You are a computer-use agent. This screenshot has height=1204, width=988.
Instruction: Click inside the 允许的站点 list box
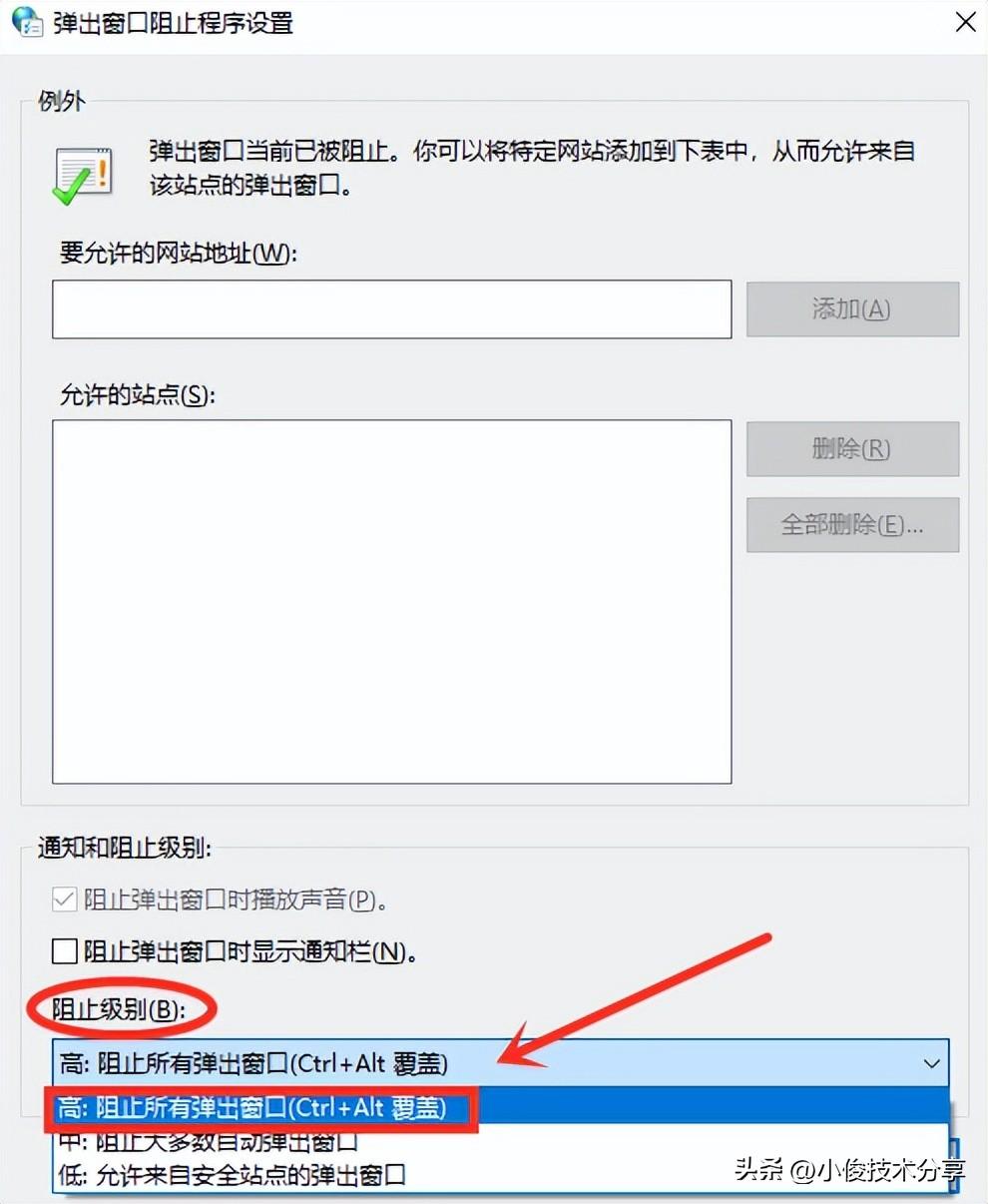pyautogui.click(x=392, y=601)
